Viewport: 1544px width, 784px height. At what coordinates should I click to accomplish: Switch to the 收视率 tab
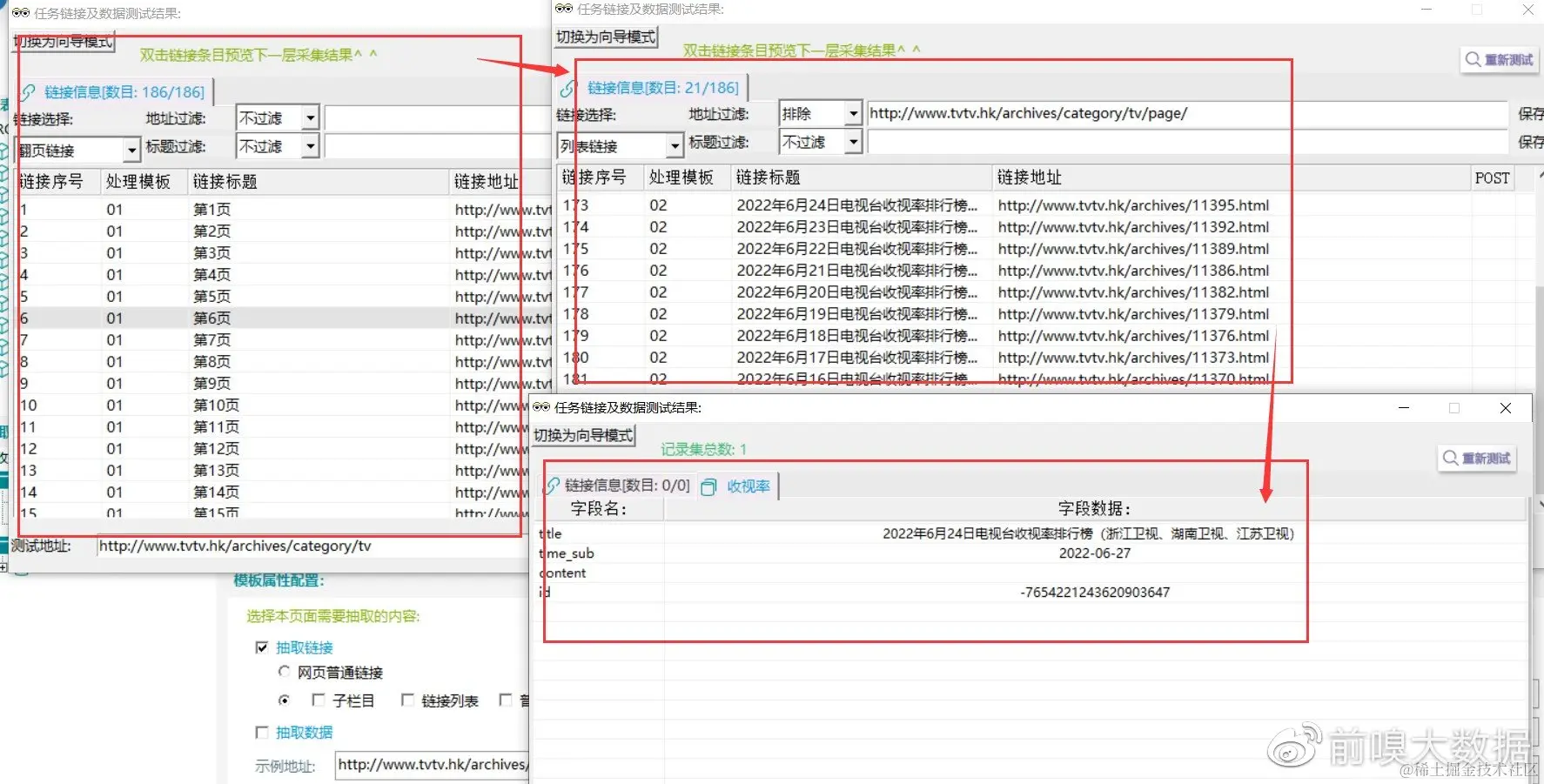point(737,486)
